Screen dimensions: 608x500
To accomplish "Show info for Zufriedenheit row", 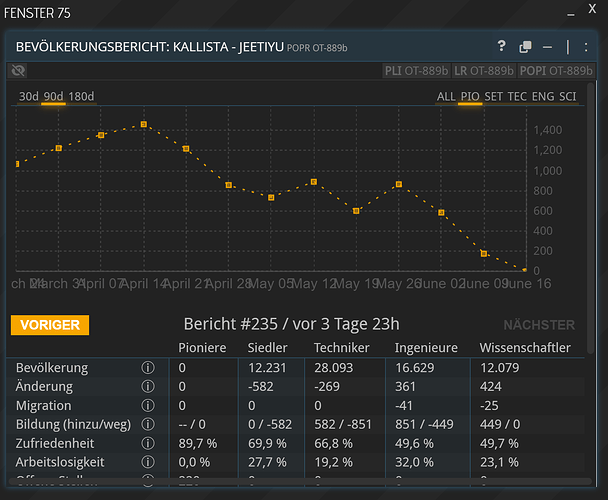I will coord(148,443).
